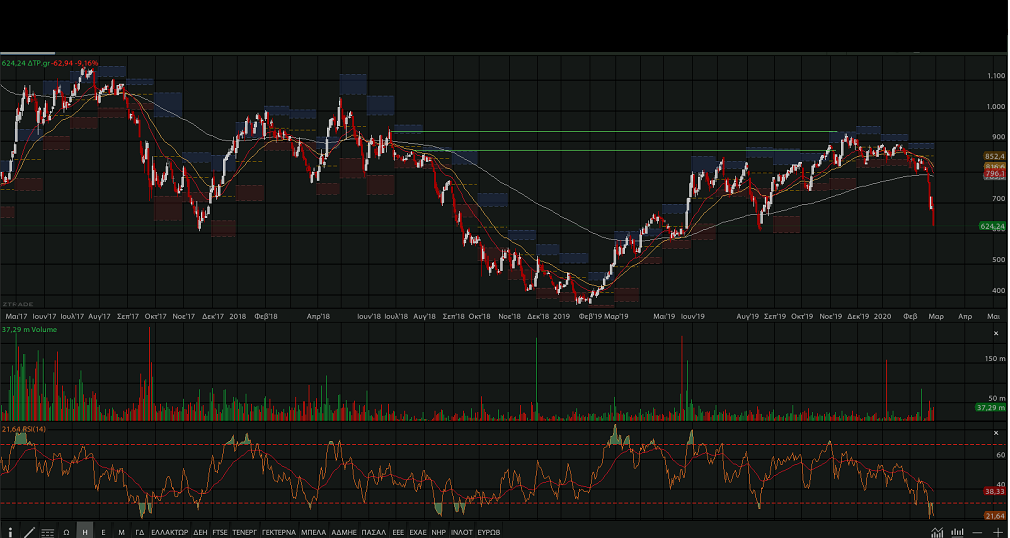The height and width of the screenshot is (538, 1010).
Task: Switch to the E weekly timeframe
Action: pyautogui.click(x=103, y=532)
